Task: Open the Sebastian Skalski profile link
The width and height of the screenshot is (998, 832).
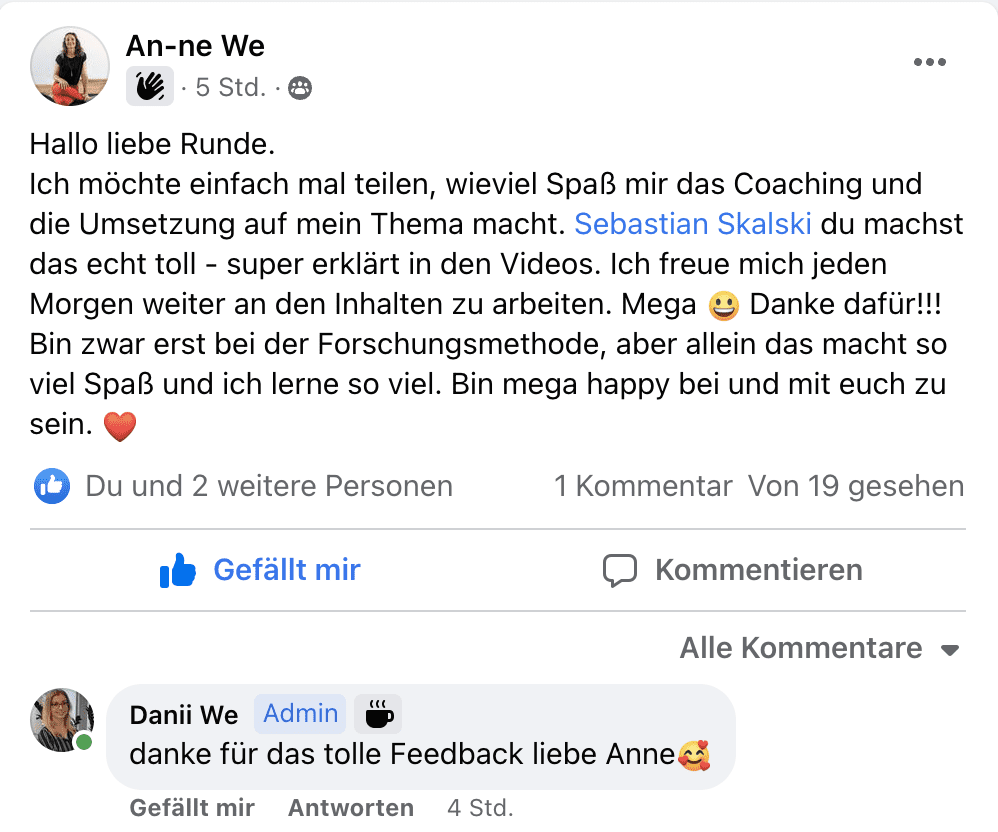Action: [x=692, y=224]
